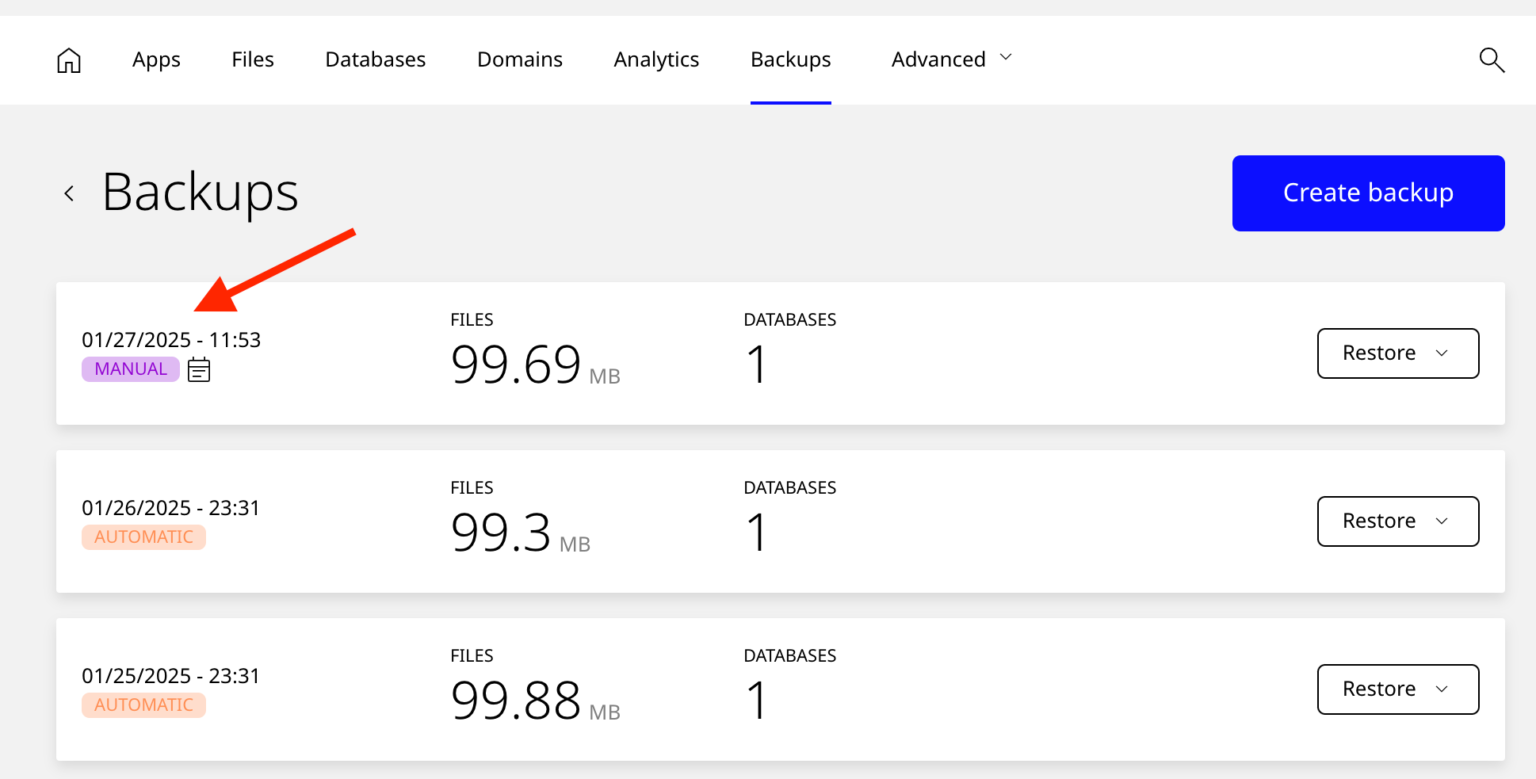Click the Create backup button
The height and width of the screenshot is (779, 1536).
(1367, 193)
